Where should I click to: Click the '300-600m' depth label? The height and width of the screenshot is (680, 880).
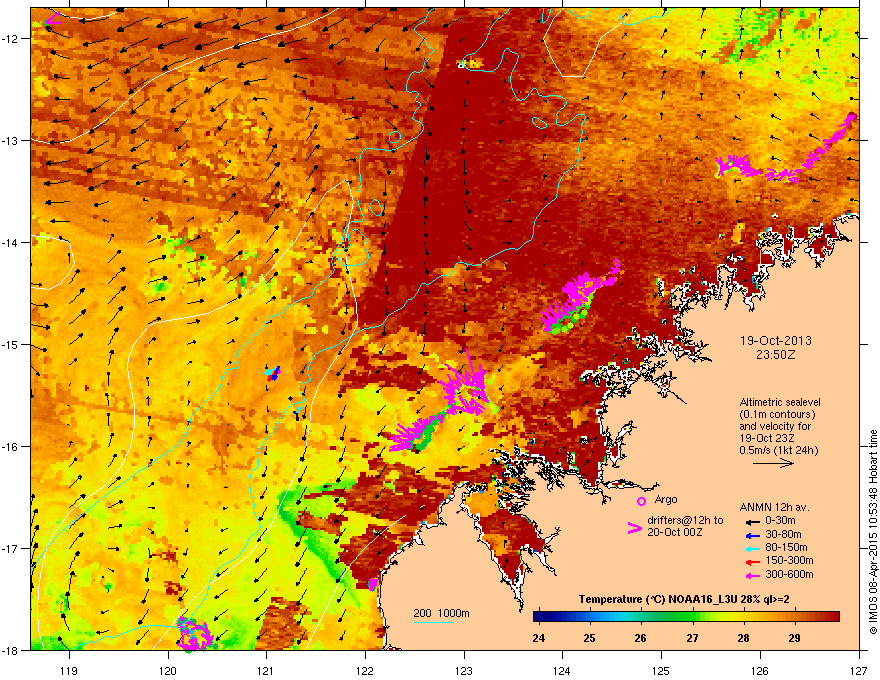789,573
